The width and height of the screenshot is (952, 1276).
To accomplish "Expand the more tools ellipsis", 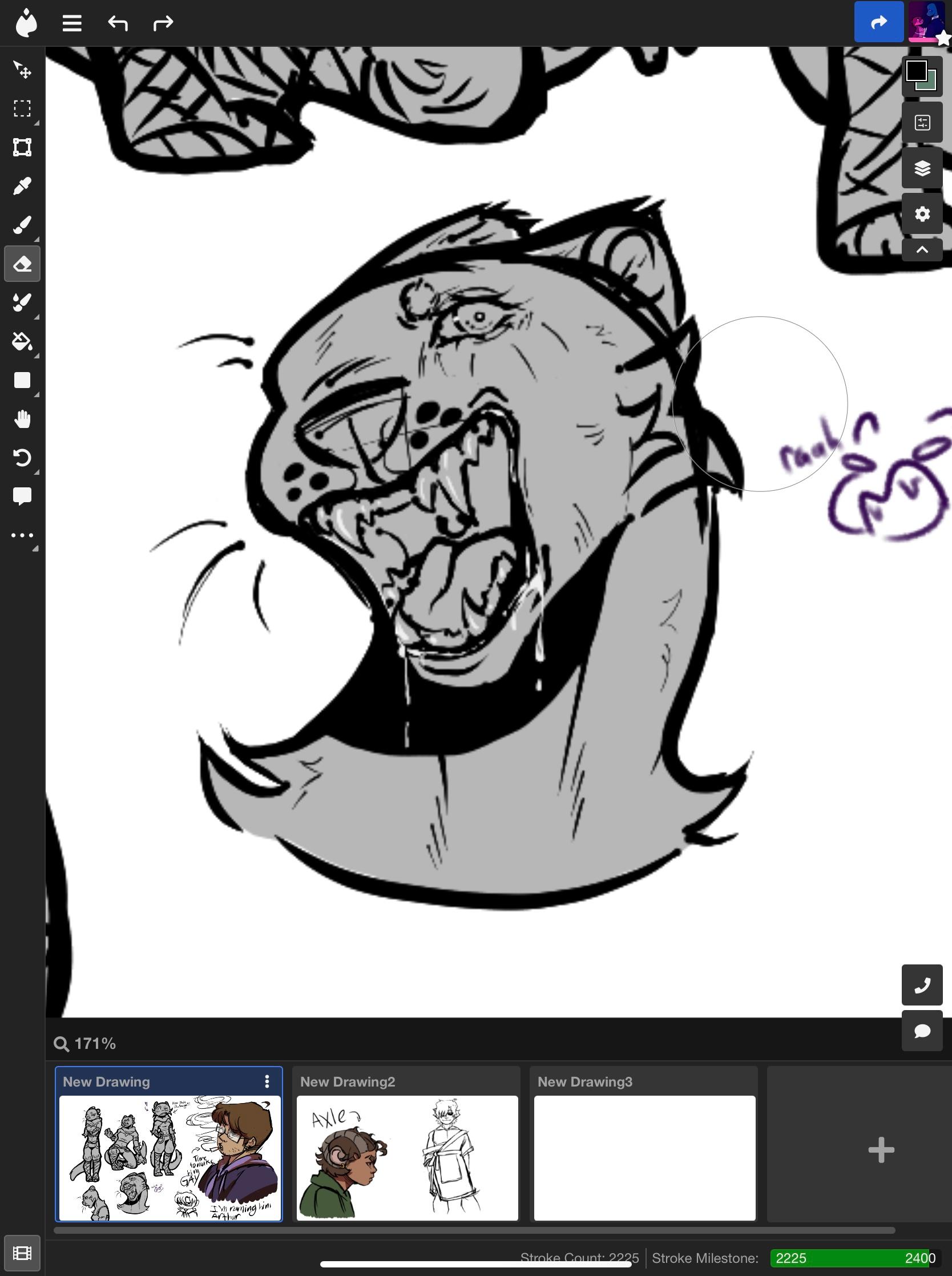I will [22, 536].
